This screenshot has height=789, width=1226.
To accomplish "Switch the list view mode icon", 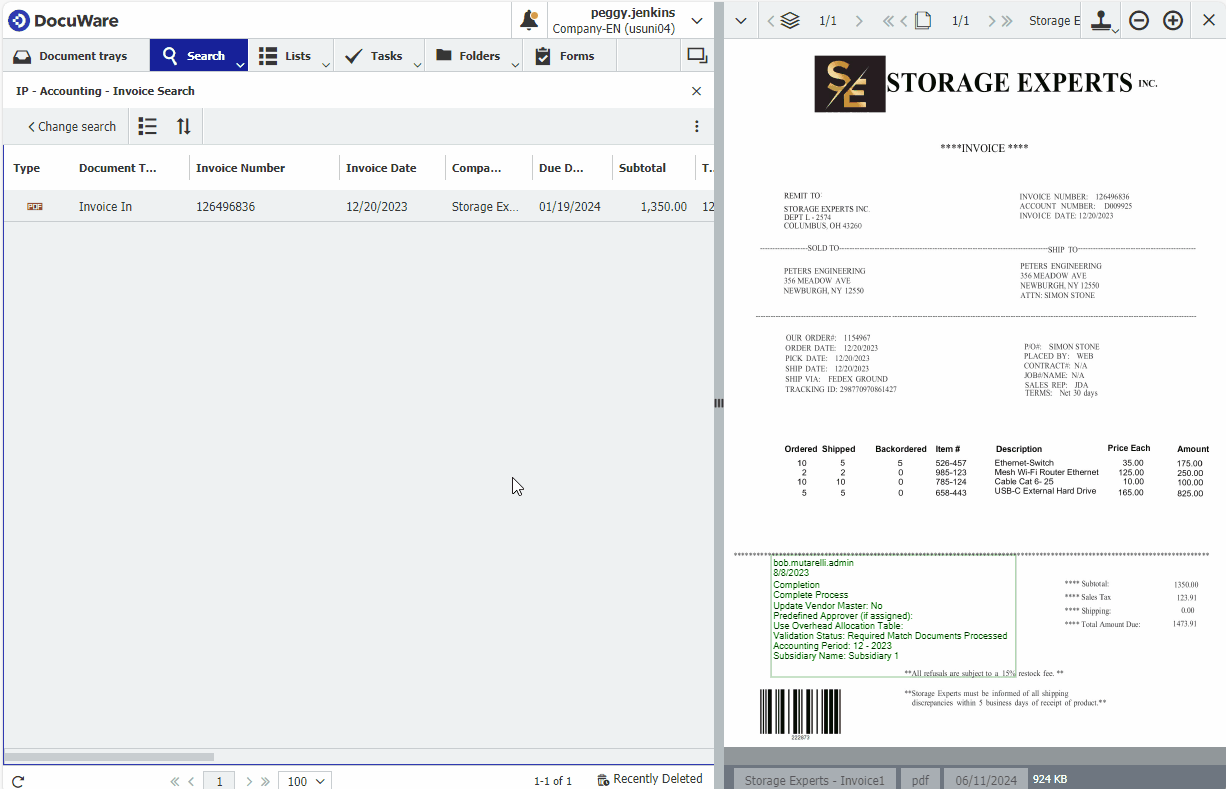I will (x=148, y=127).
